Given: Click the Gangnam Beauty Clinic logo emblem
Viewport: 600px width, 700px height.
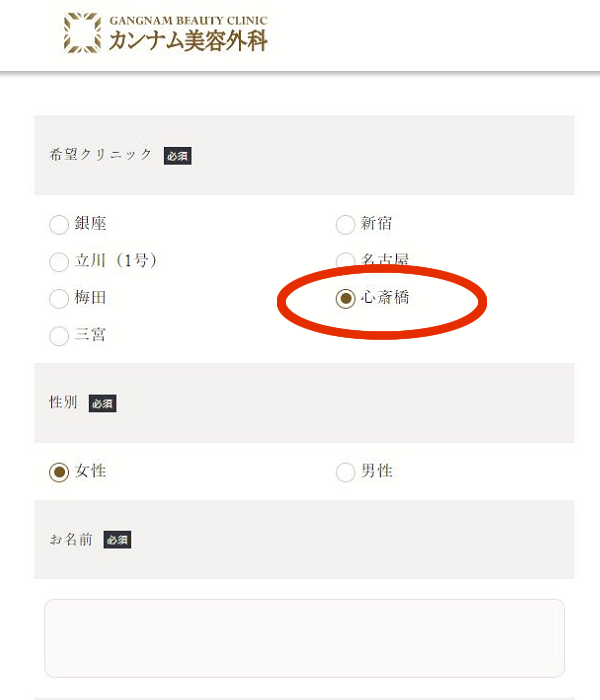Looking at the screenshot, I should [82, 32].
